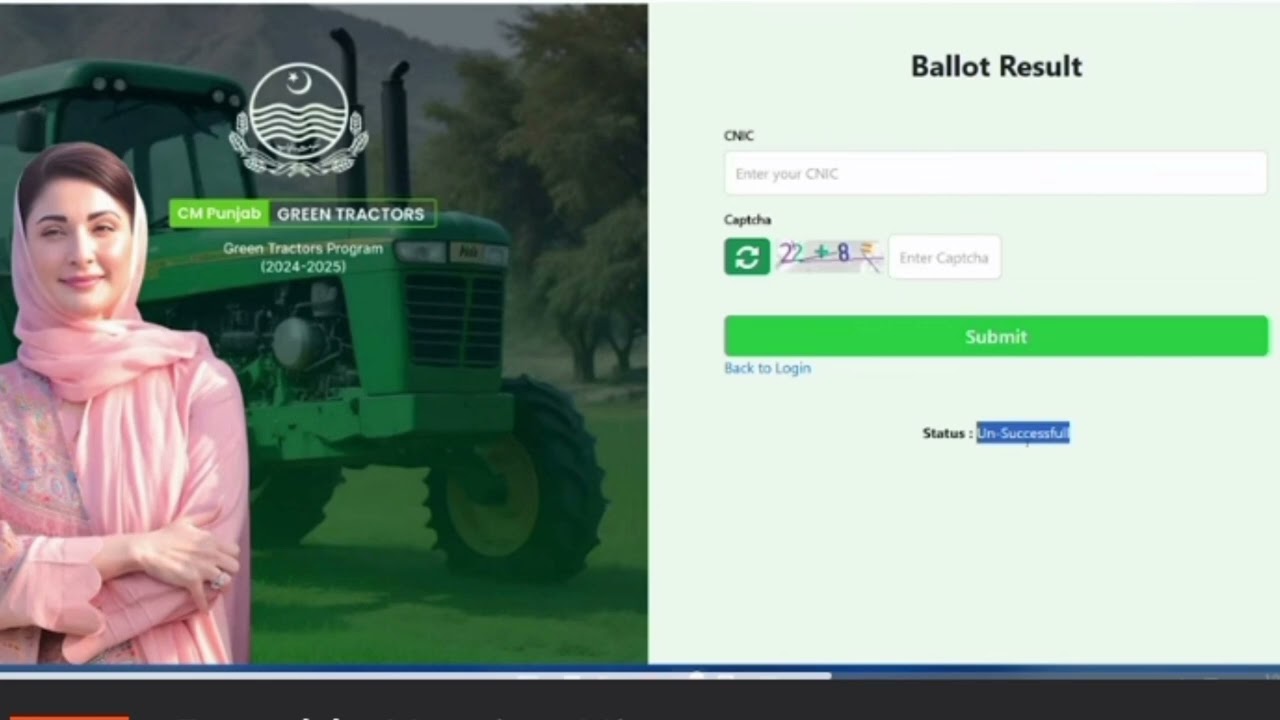This screenshot has width=1280, height=720.
Task: Click the Punjab government emblem logo
Action: tap(299, 120)
